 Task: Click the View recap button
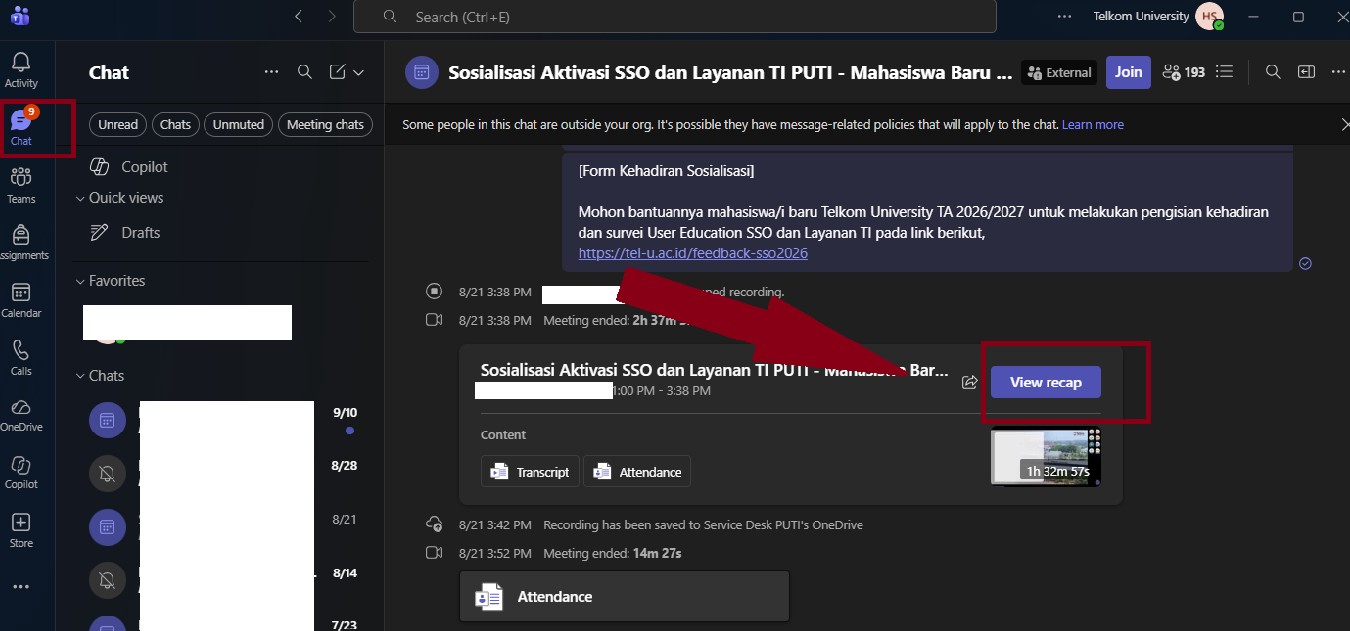click(x=1045, y=382)
